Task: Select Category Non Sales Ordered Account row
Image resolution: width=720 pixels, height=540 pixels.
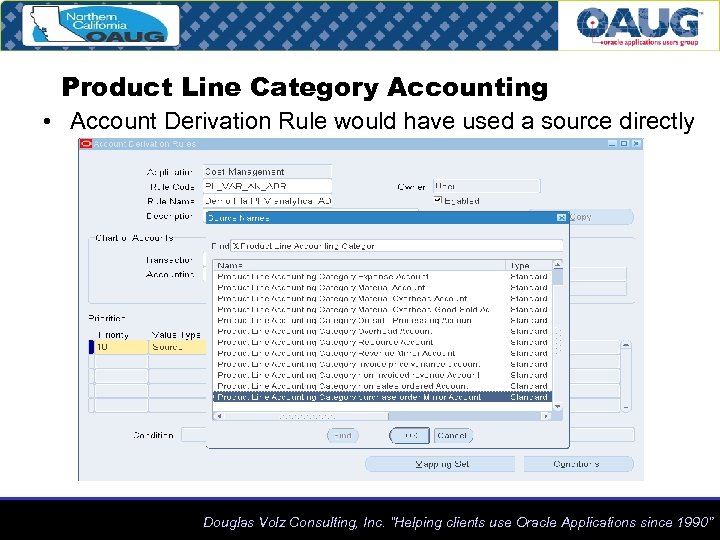Action: pyautogui.click(x=382, y=386)
